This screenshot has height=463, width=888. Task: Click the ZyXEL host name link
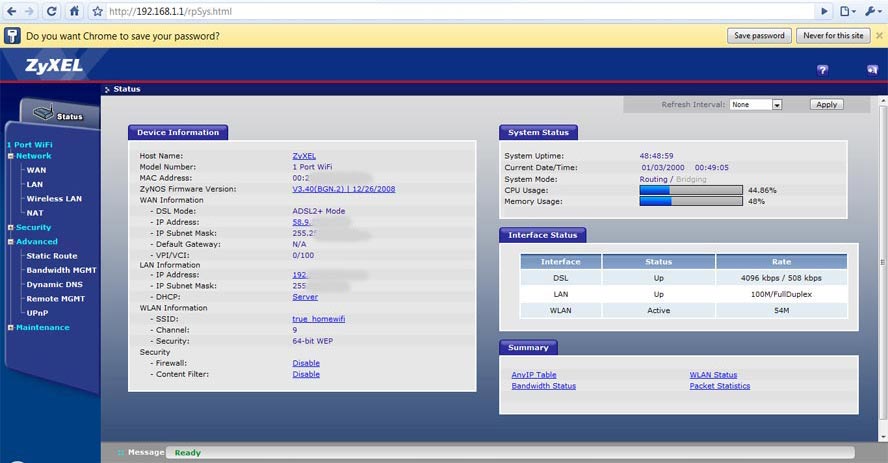[304, 156]
